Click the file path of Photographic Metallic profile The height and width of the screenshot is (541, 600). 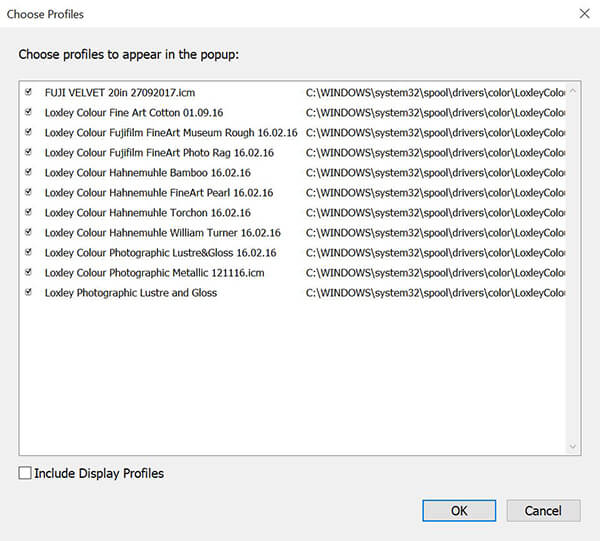(435, 273)
